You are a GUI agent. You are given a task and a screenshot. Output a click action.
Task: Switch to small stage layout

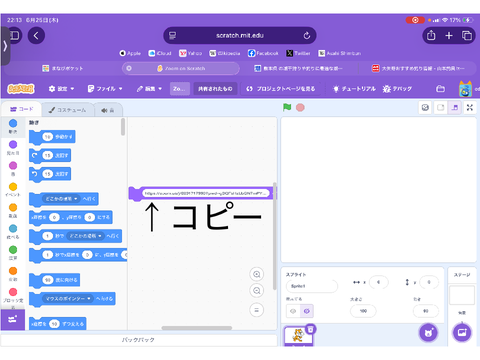441,107
